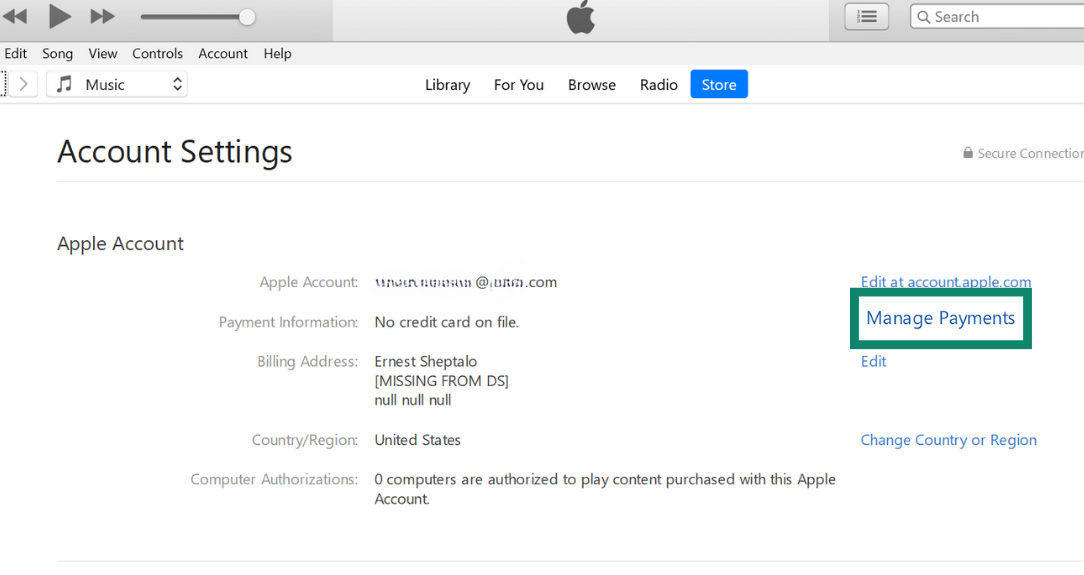Click Change Country or Region link
The width and height of the screenshot is (1084, 575).
pyautogui.click(x=948, y=440)
